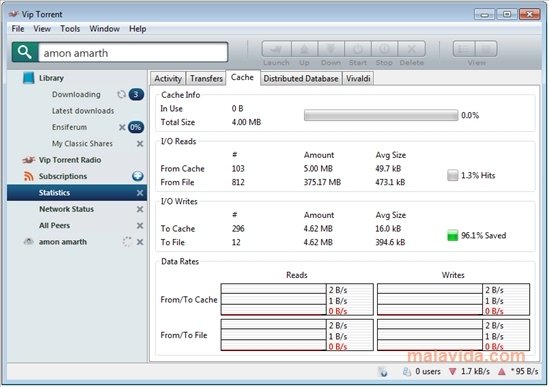Click the cache usage progress bar
Screen dimensions: 549x387
coord(381,115)
